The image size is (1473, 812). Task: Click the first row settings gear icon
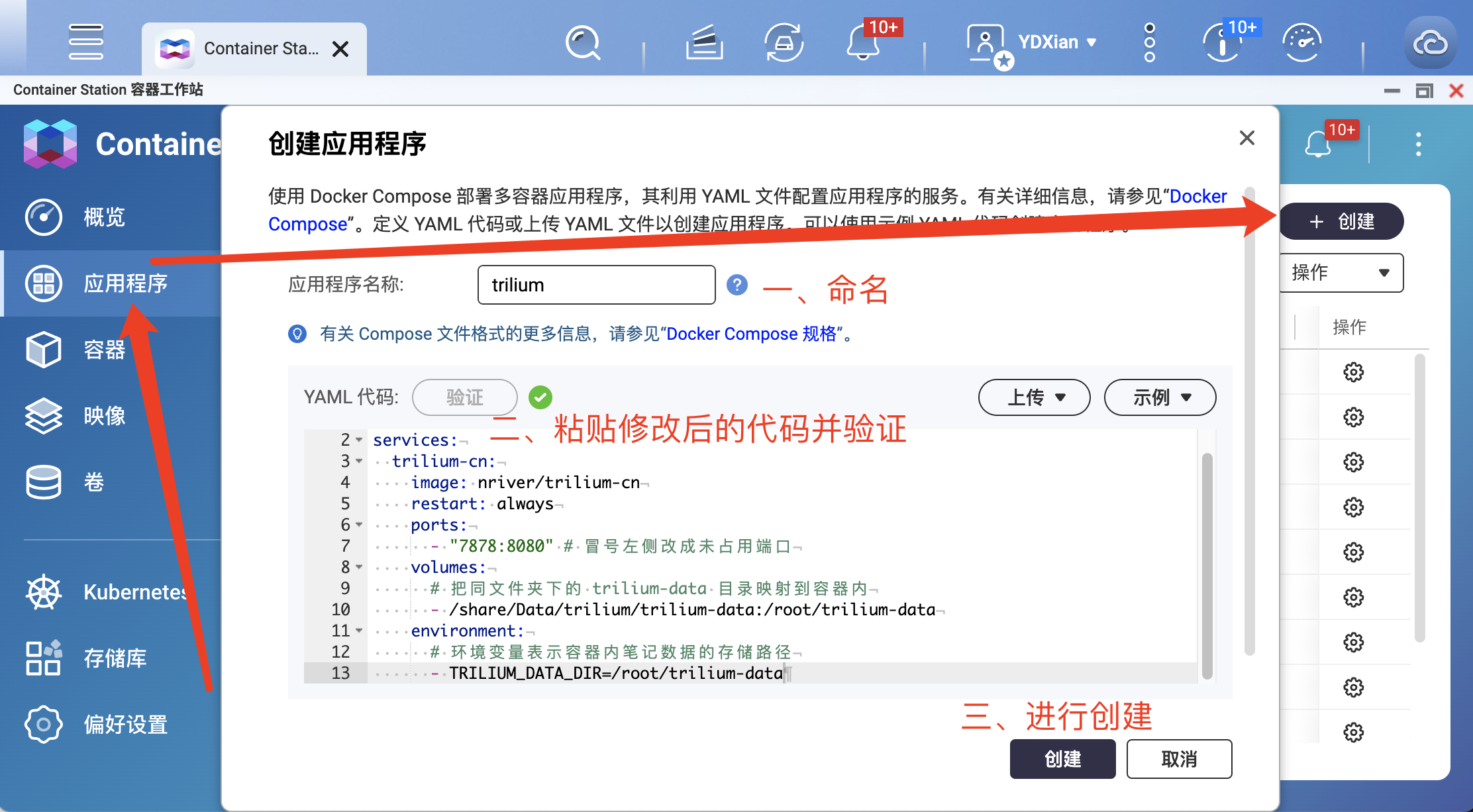1354,372
